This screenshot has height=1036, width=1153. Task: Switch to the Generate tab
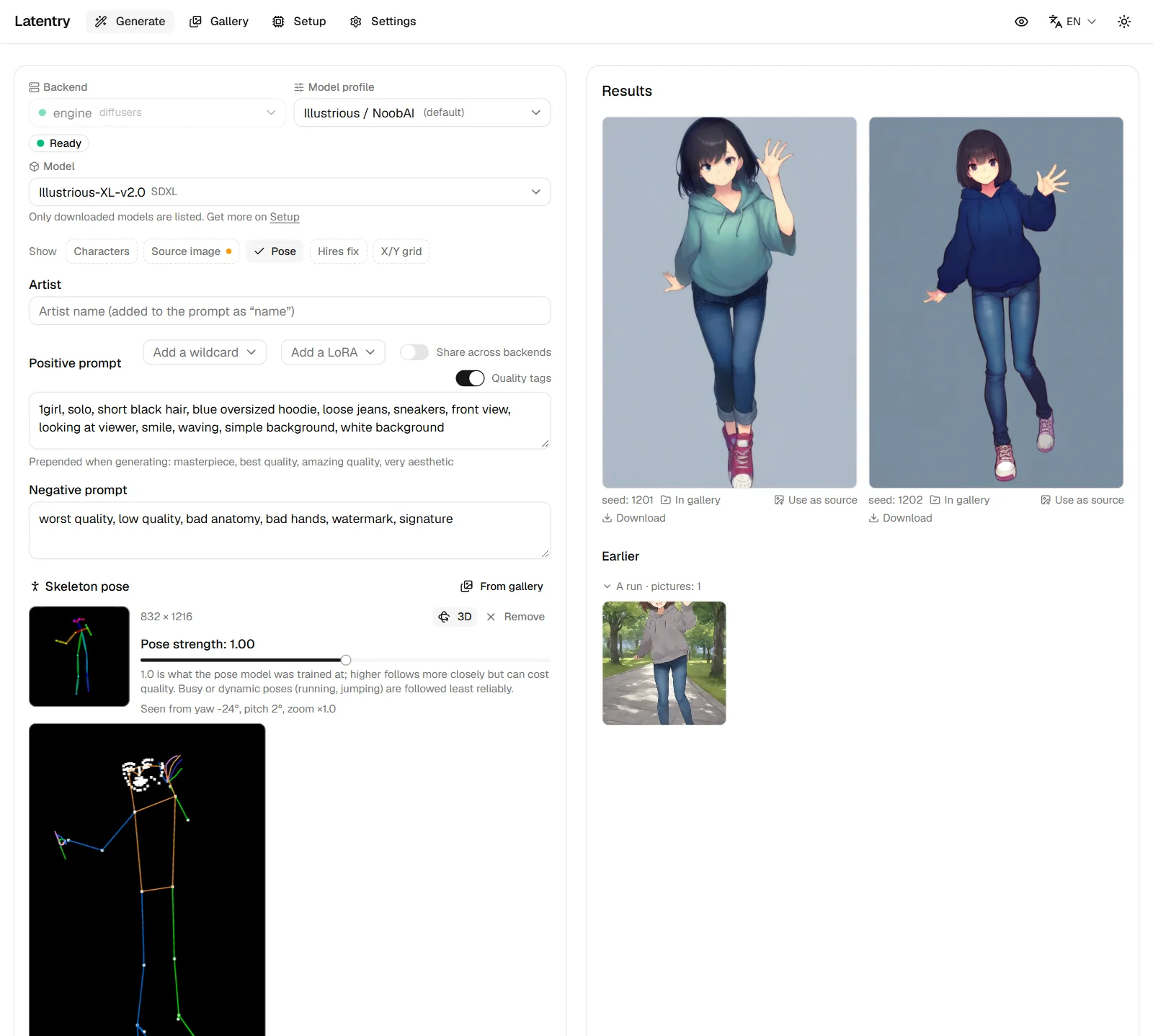tap(130, 22)
